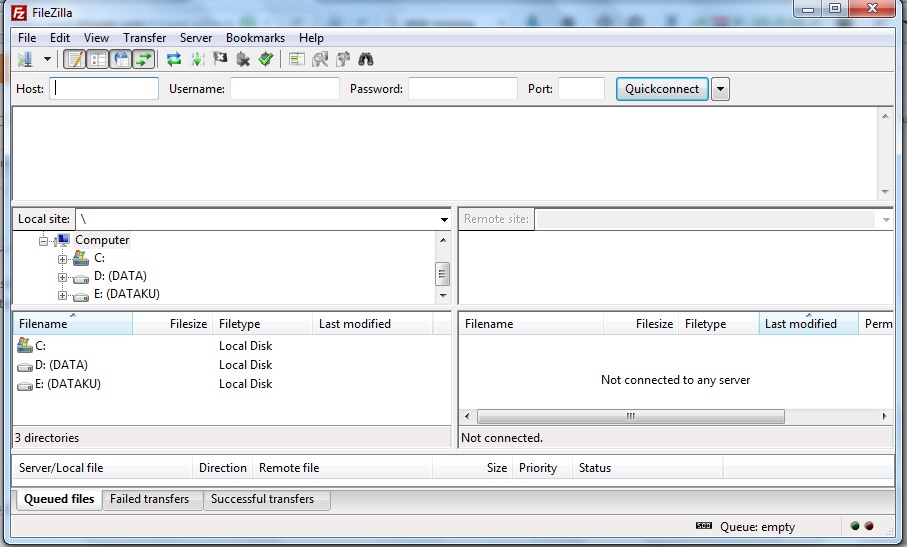Click the Status column header in queue
Viewport: 907px width, 547px height.
click(x=647, y=468)
